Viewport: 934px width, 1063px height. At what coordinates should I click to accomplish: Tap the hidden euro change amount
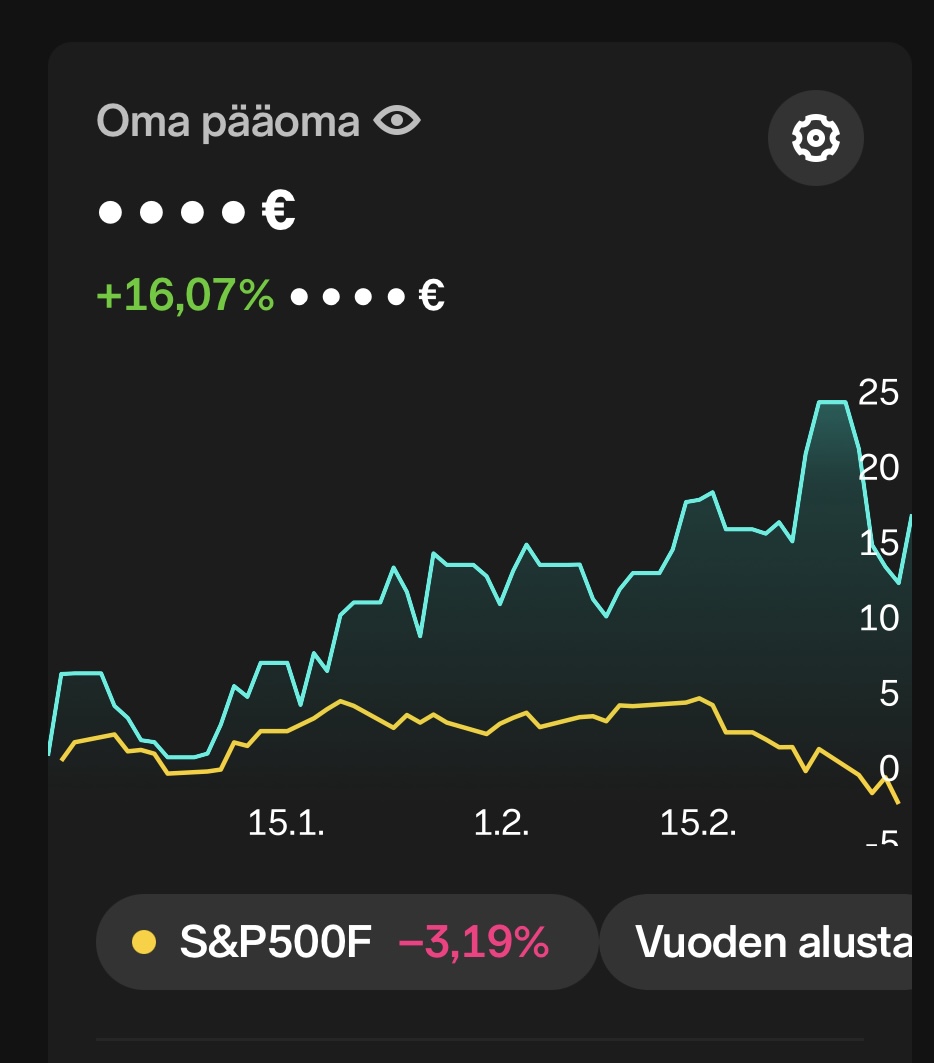[x=366, y=296]
